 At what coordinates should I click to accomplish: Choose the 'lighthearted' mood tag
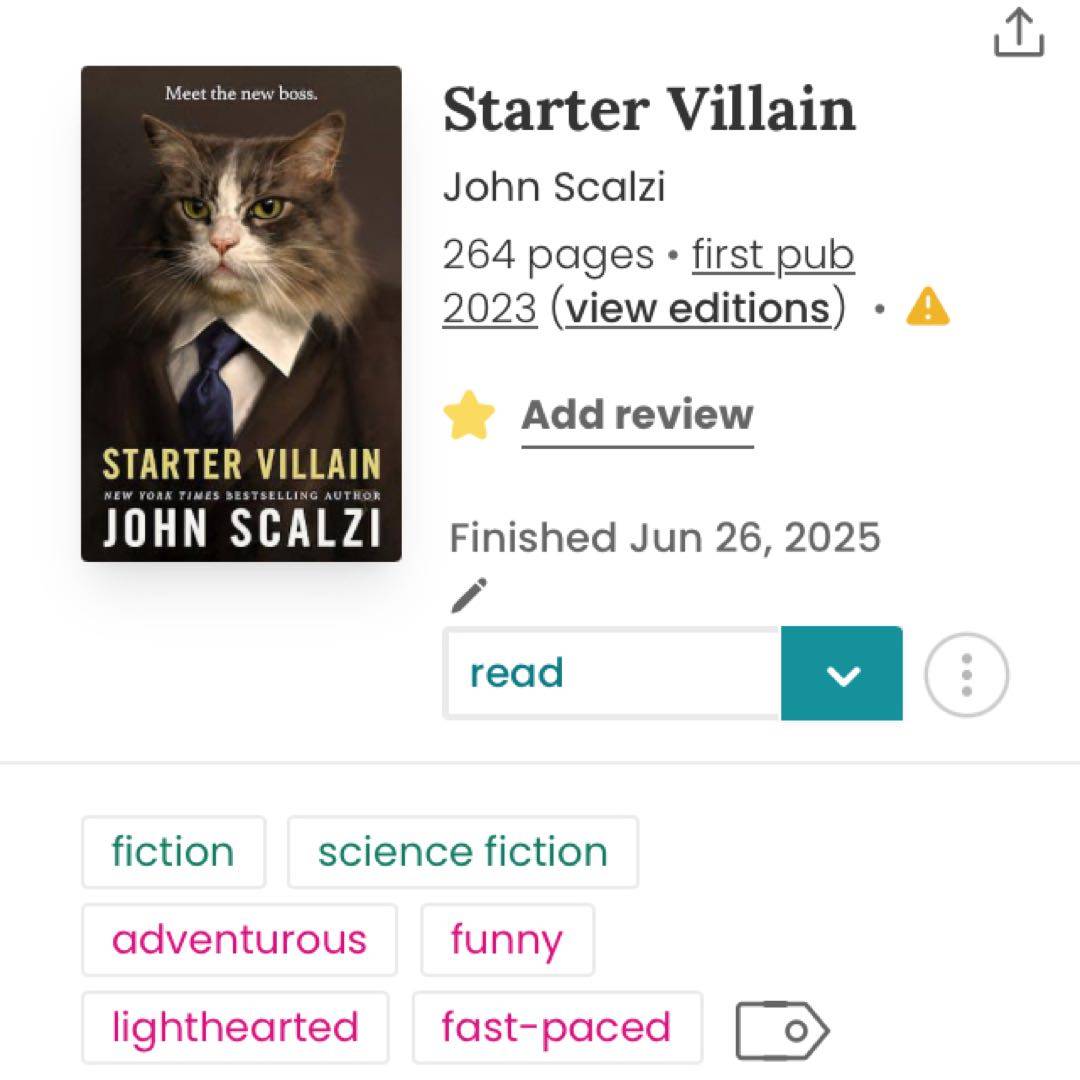click(235, 1028)
